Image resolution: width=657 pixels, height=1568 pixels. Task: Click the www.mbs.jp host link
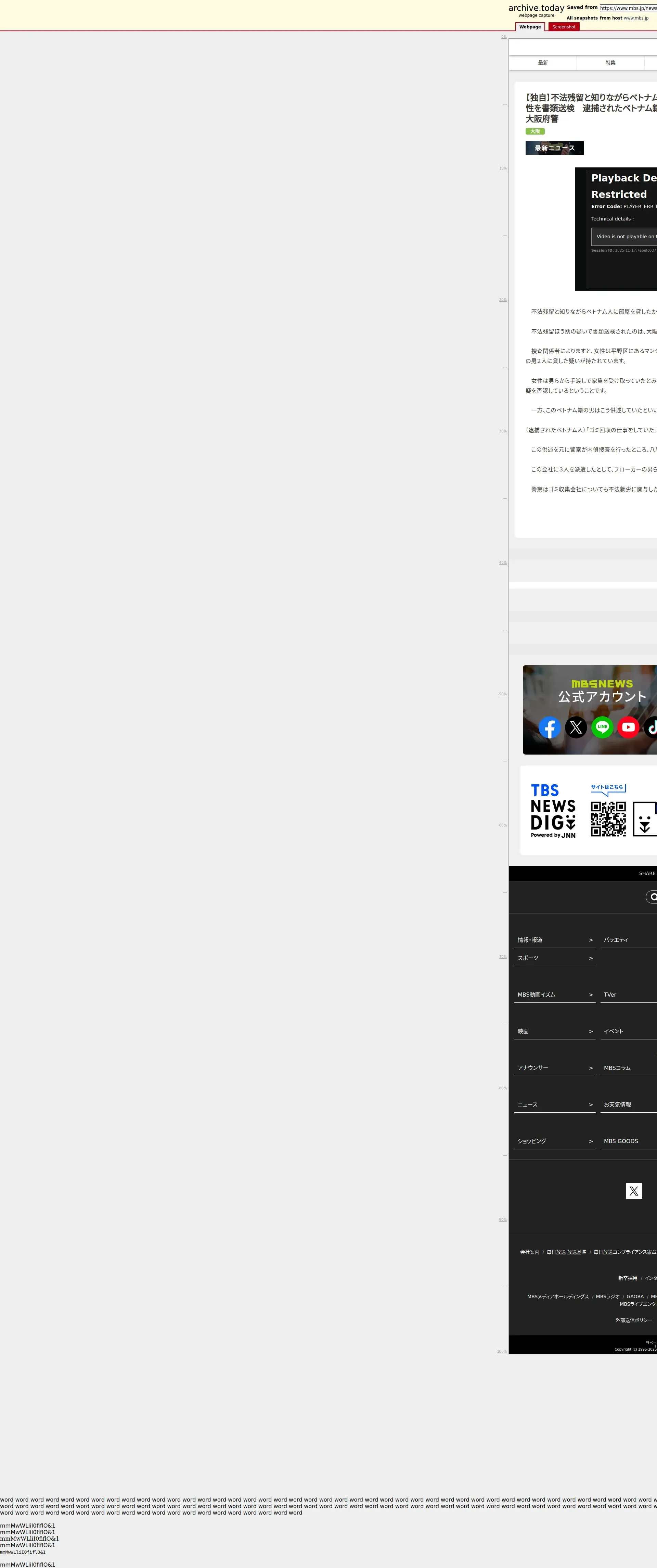(636, 18)
